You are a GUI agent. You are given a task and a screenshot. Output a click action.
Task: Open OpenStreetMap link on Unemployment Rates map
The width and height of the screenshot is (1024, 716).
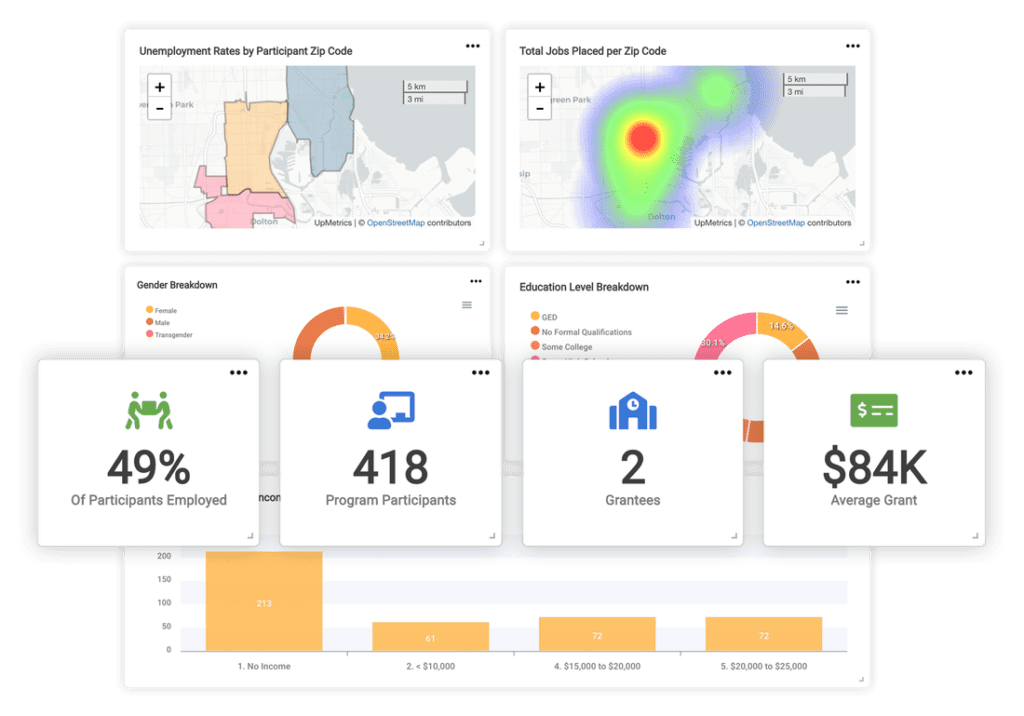tap(396, 223)
